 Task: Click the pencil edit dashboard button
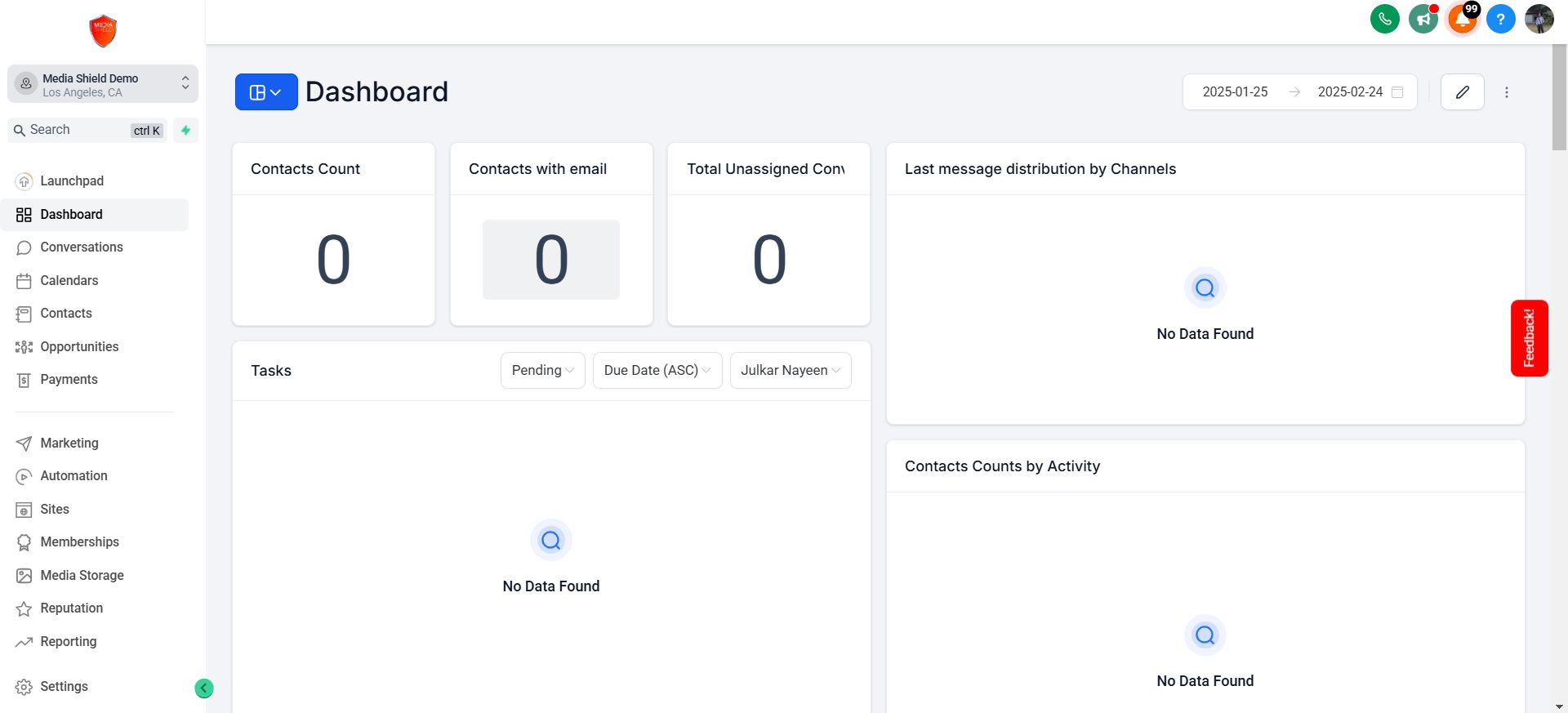(1462, 92)
